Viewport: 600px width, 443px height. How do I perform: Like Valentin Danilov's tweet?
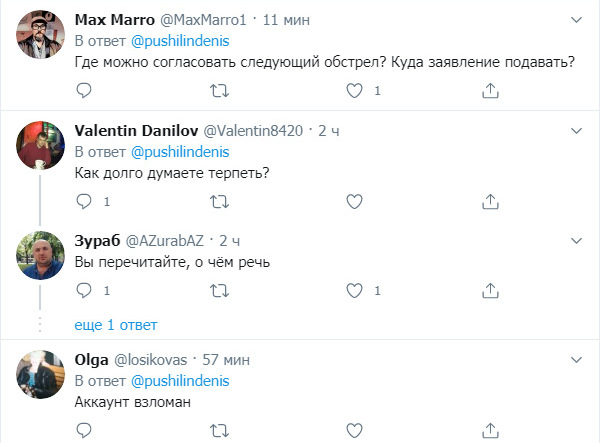tap(354, 201)
